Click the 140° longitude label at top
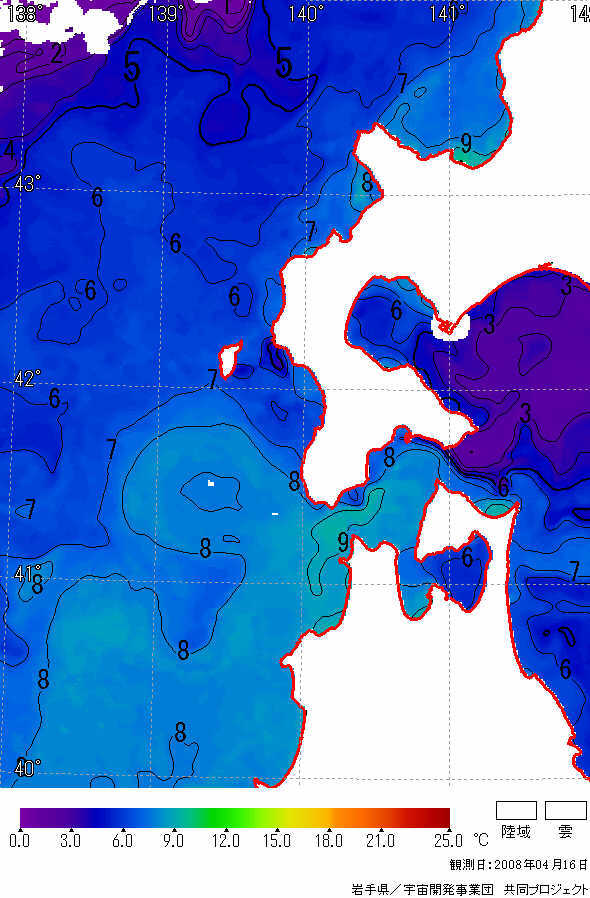This screenshot has width=590, height=898. [305, 13]
